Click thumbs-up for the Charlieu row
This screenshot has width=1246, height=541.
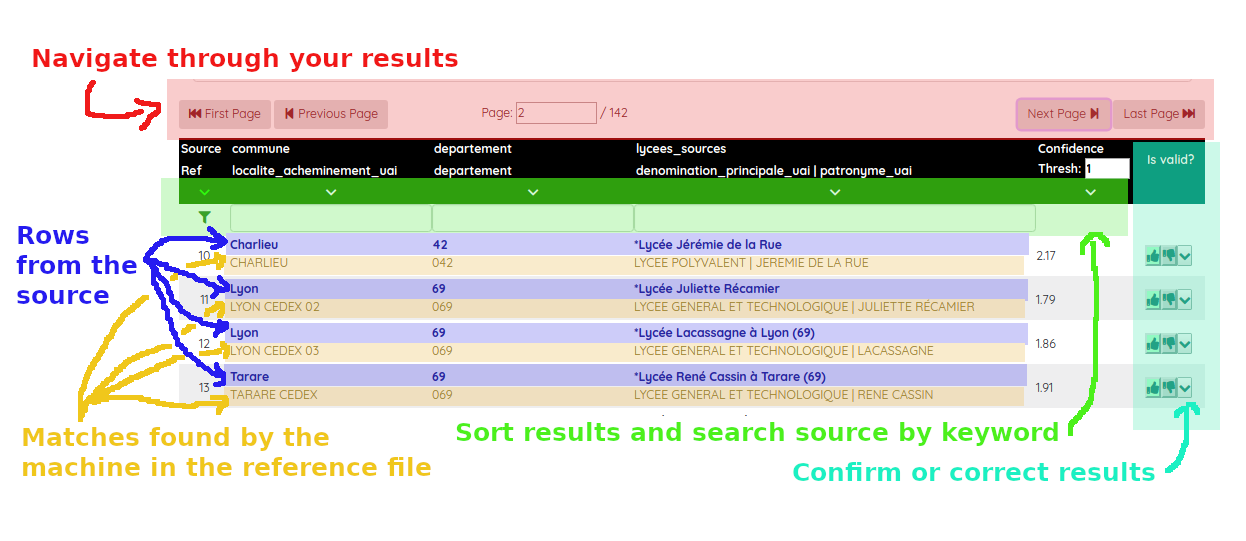1153,256
